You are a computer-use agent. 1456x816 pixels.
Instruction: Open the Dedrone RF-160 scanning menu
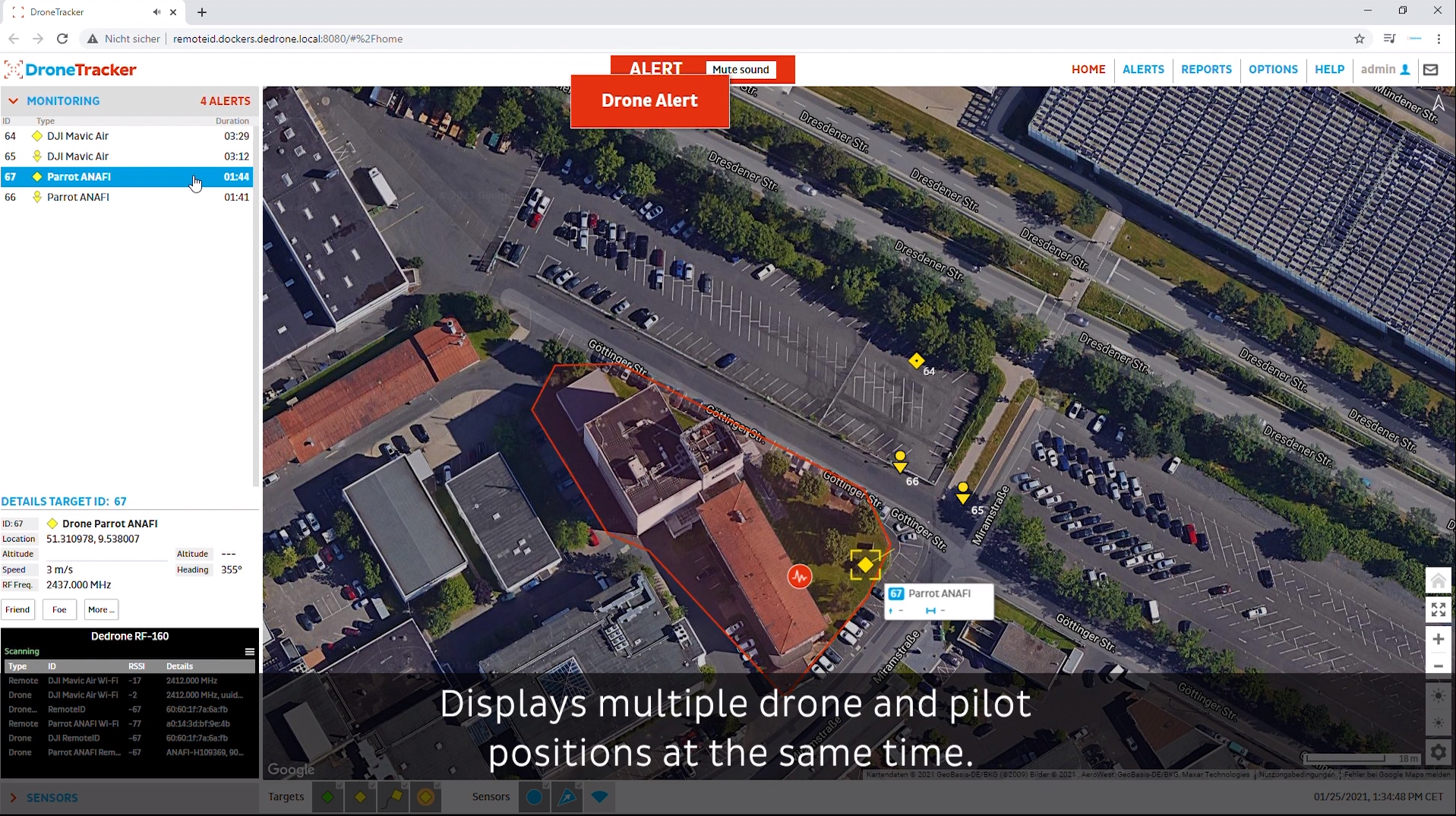pyautogui.click(x=249, y=651)
